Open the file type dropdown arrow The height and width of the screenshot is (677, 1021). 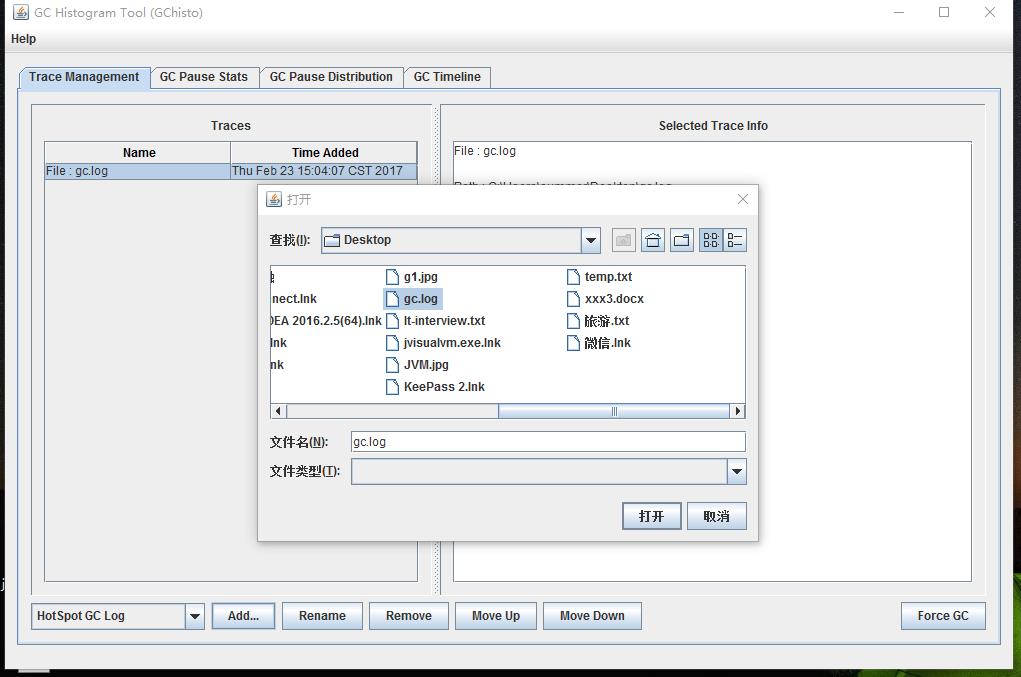click(736, 472)
